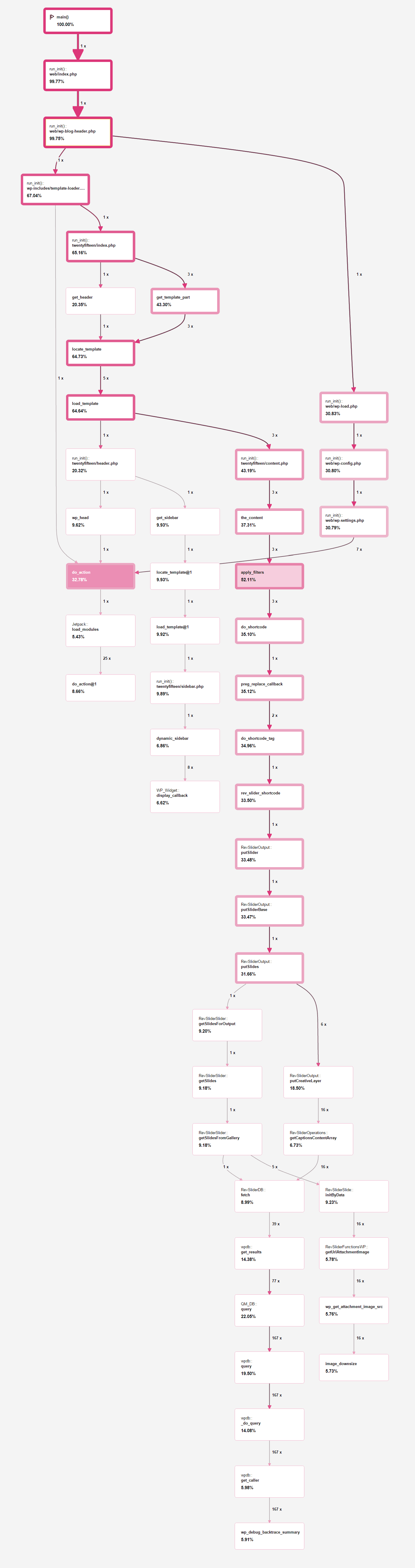Screen dimensions: 415x1568
Task: Click the putCreativeLayer 18.50% node
Action: 318,1082
